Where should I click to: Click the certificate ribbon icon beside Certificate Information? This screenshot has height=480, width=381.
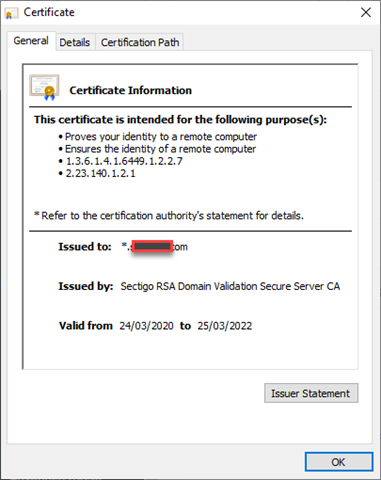45,87
